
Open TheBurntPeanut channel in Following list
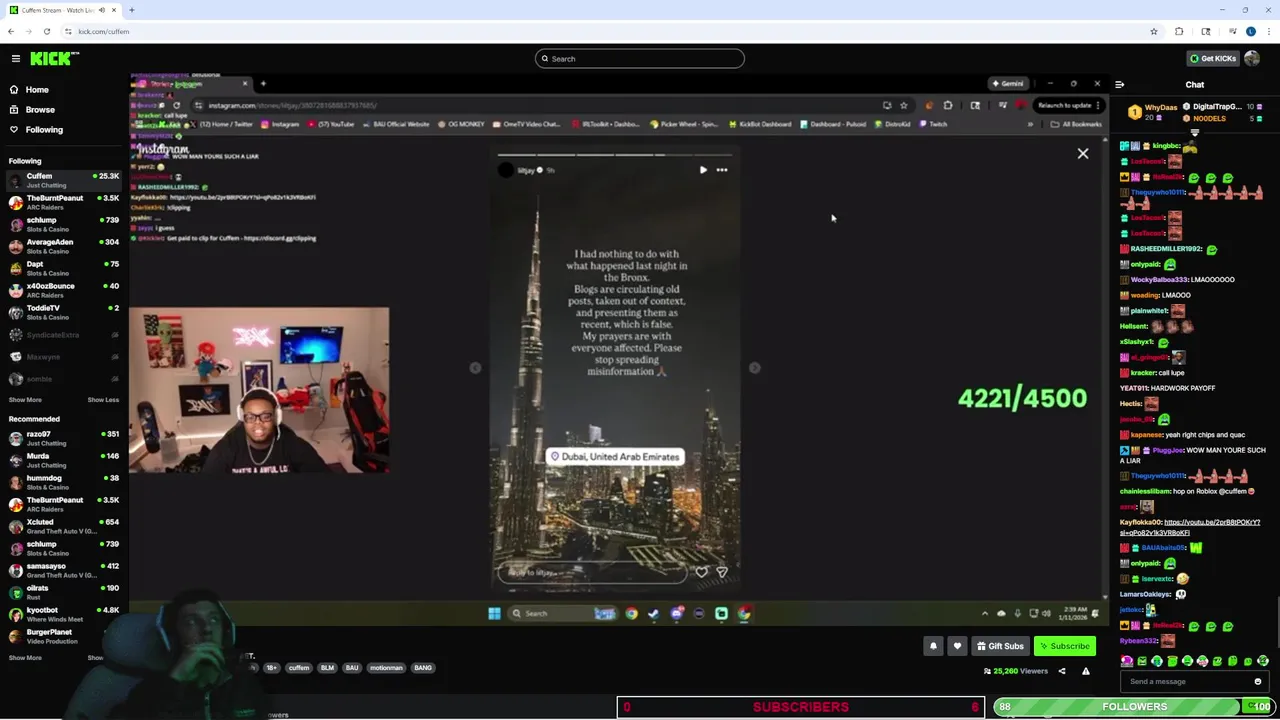pyautogui.click(x=63, y=202)
